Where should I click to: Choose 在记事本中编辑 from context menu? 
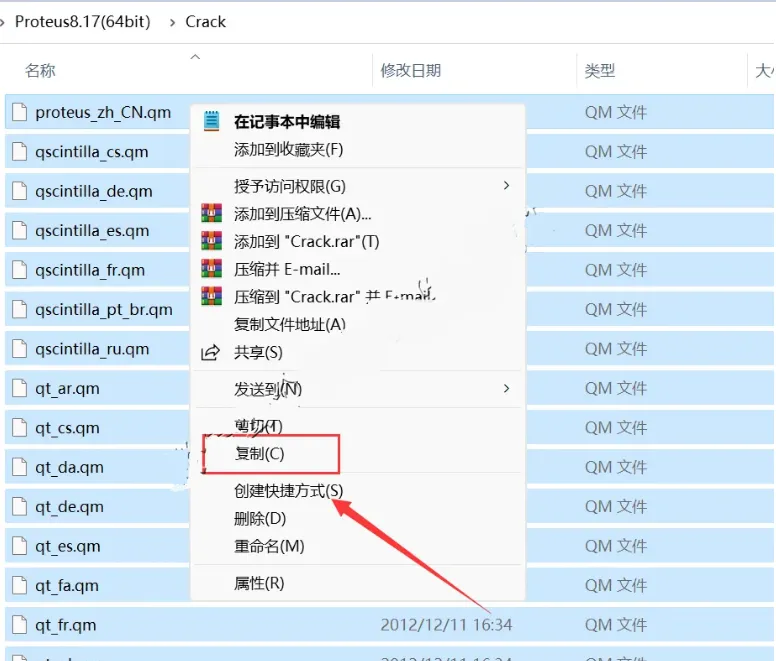click(x=287, y=122)
